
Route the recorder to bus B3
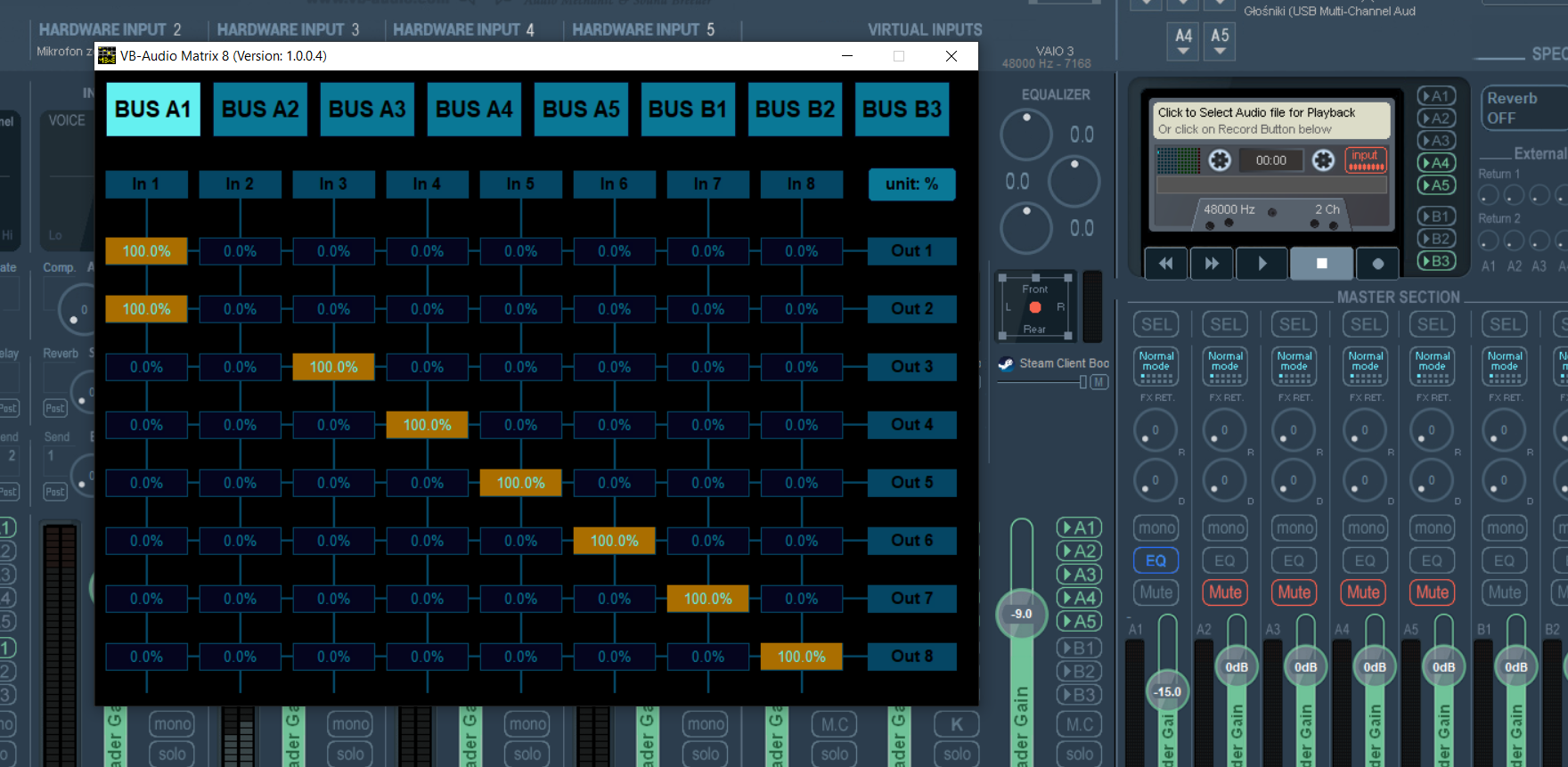[1436, 261]
